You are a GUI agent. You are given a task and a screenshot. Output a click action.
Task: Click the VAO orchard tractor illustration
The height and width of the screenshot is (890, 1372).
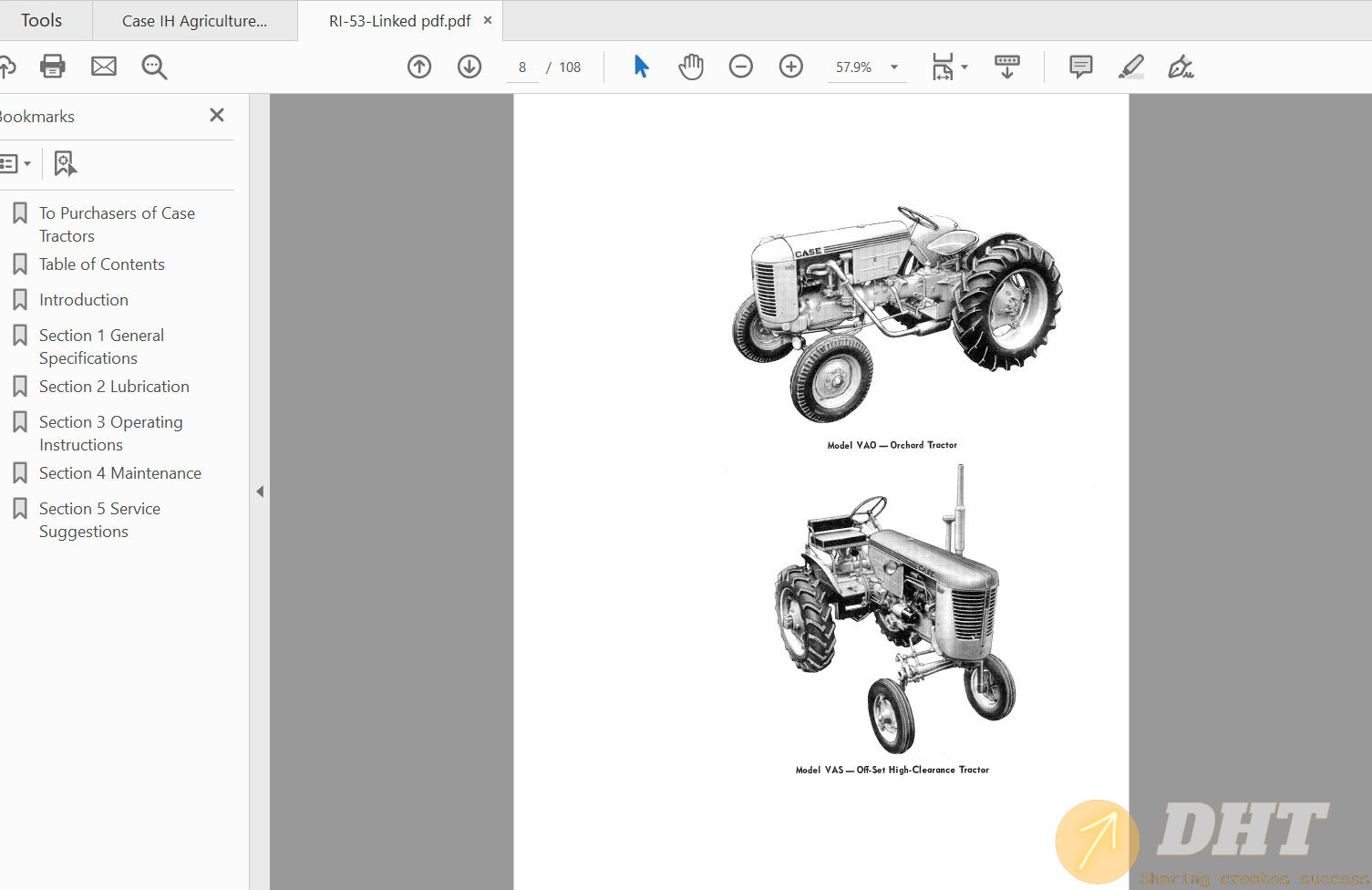point(897,314)
